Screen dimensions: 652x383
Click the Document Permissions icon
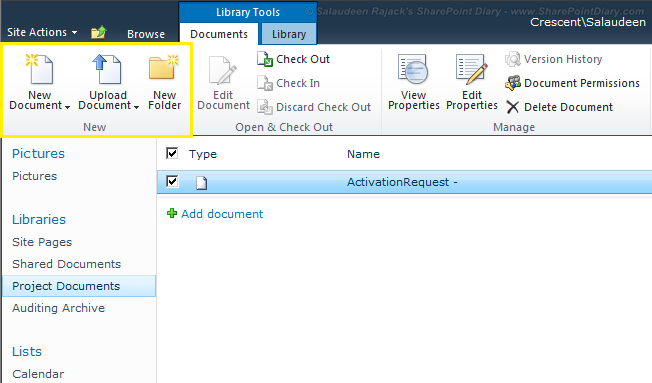pos(513,83)
